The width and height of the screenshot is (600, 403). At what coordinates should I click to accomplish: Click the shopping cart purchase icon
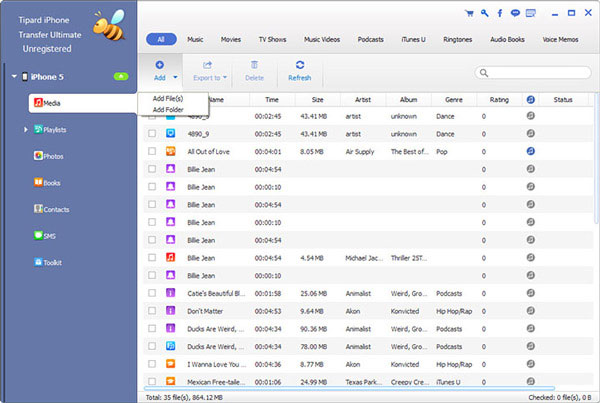coord(469,15)
